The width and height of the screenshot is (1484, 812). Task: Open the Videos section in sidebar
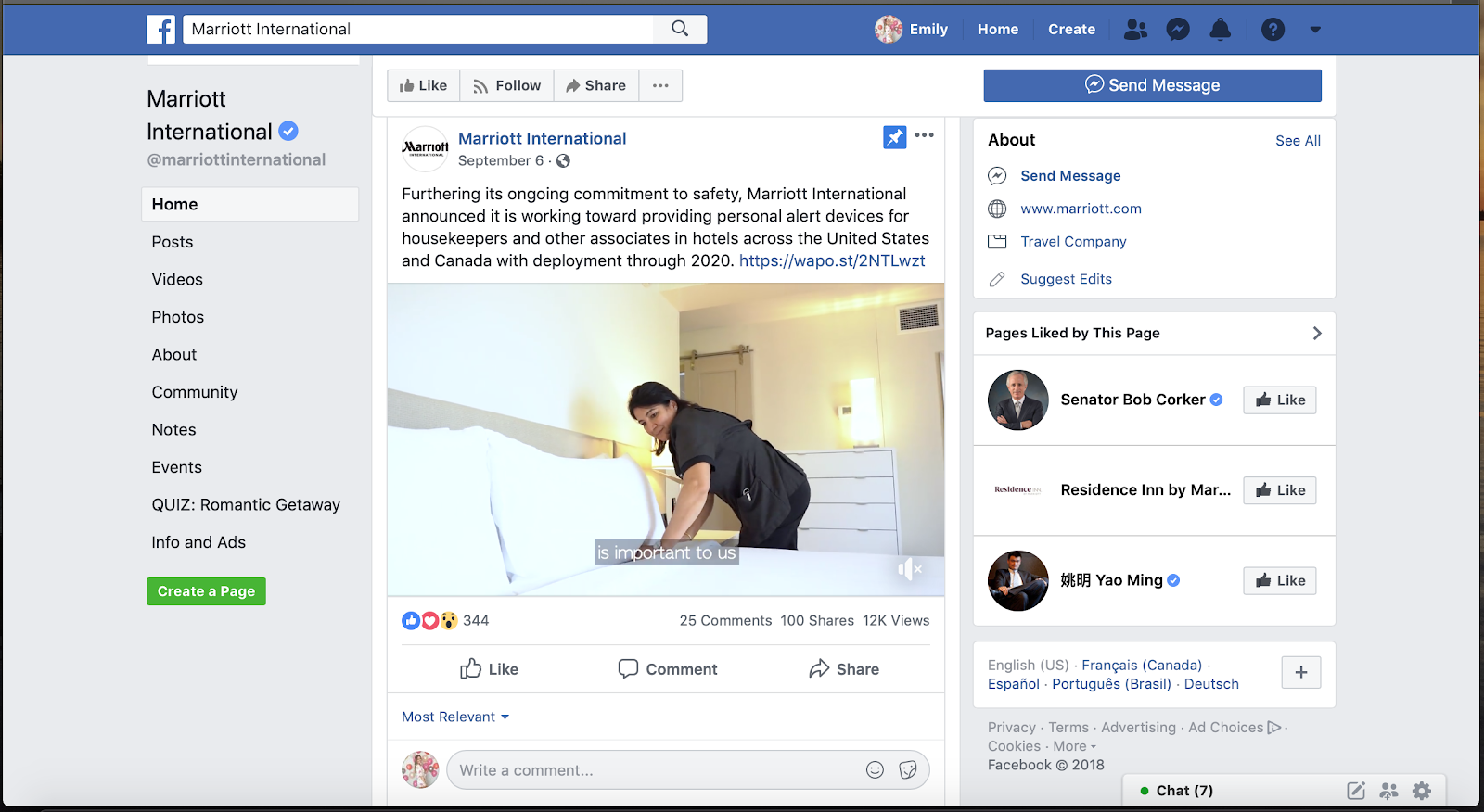pyautogui.click(x=177, y=280)
